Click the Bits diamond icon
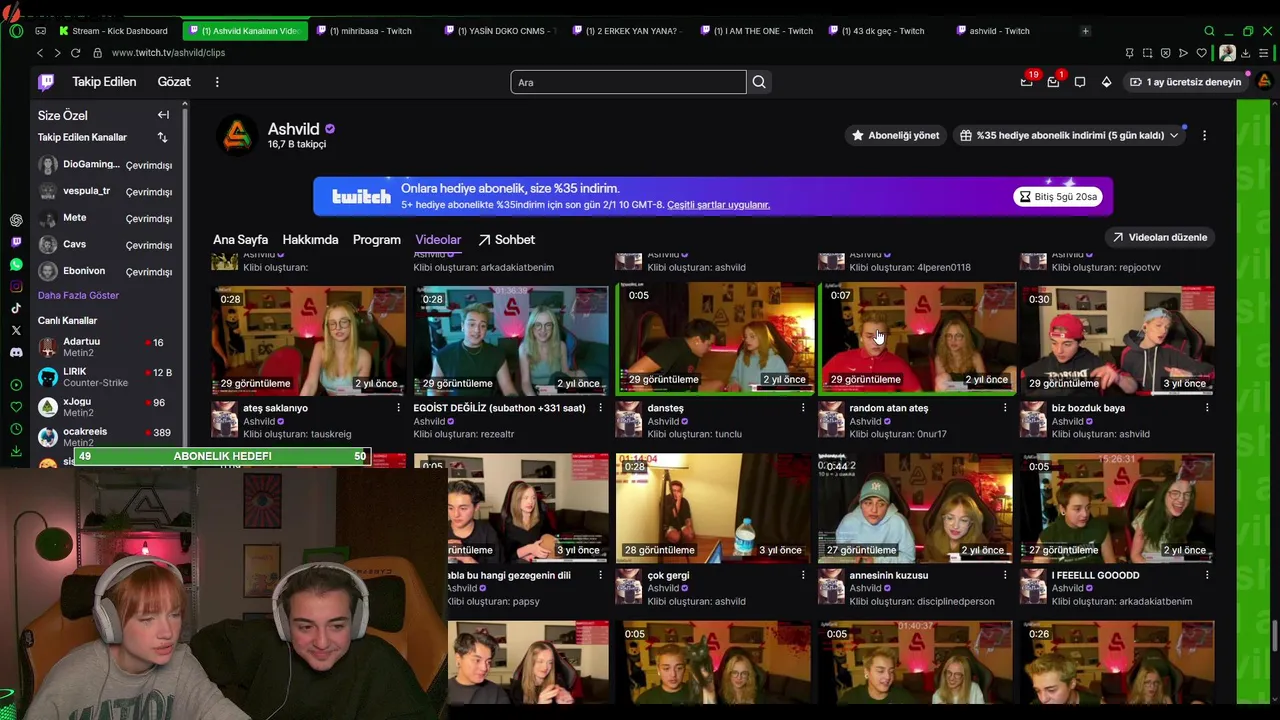Viewport: 1280px width, 720px height. (1106, 82)
